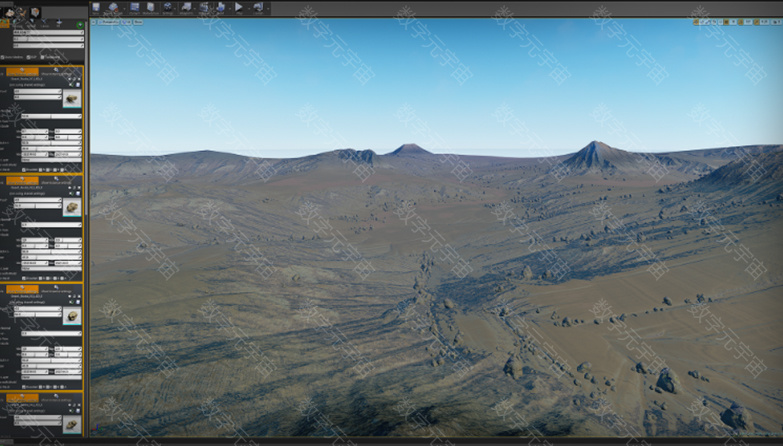Select the foliage Reapply tool
Image resolution: width=783 pixels, height=446 pixels.
(18, 23)
